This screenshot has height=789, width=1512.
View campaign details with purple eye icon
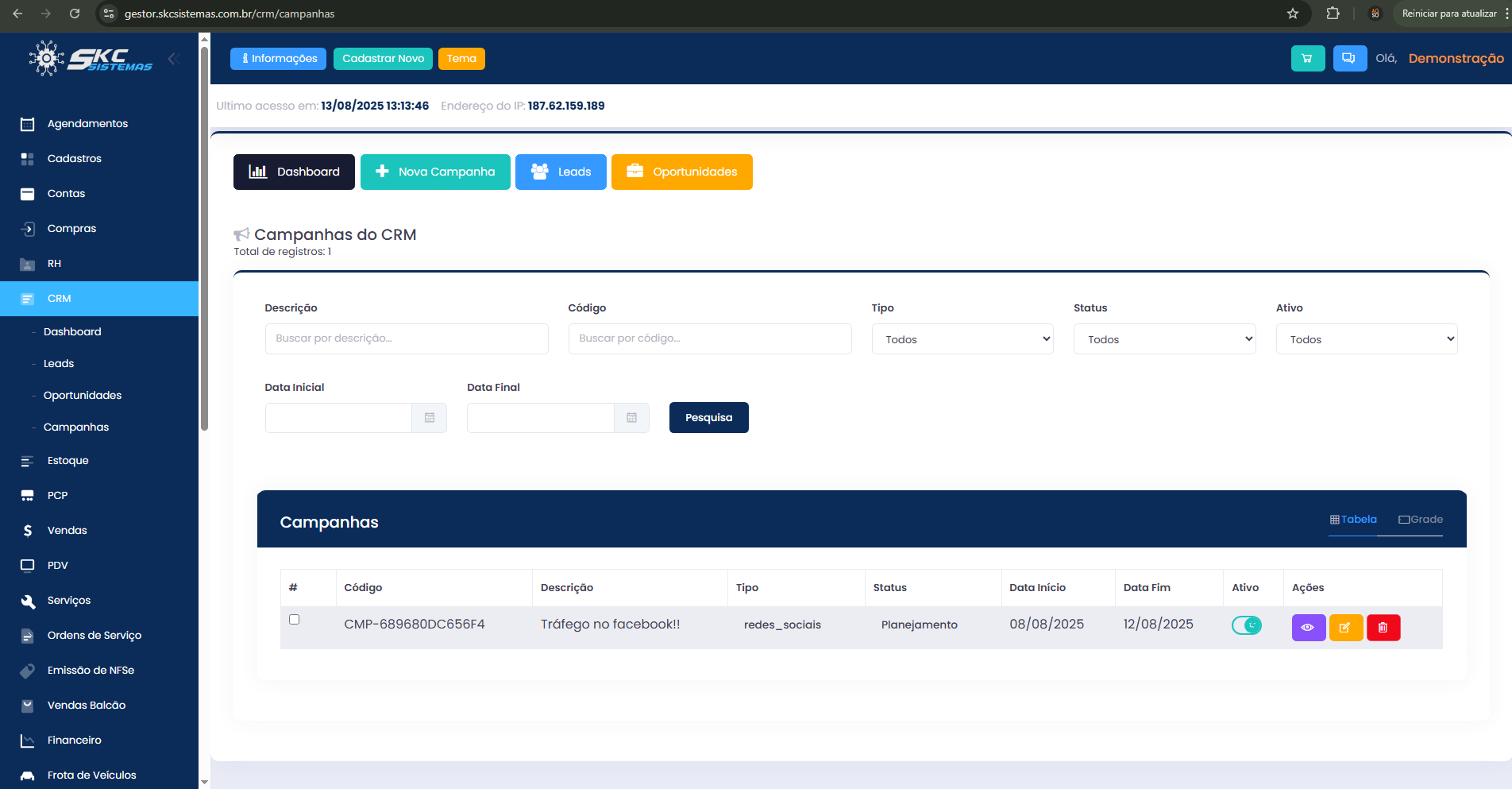tap(1308, 628)
